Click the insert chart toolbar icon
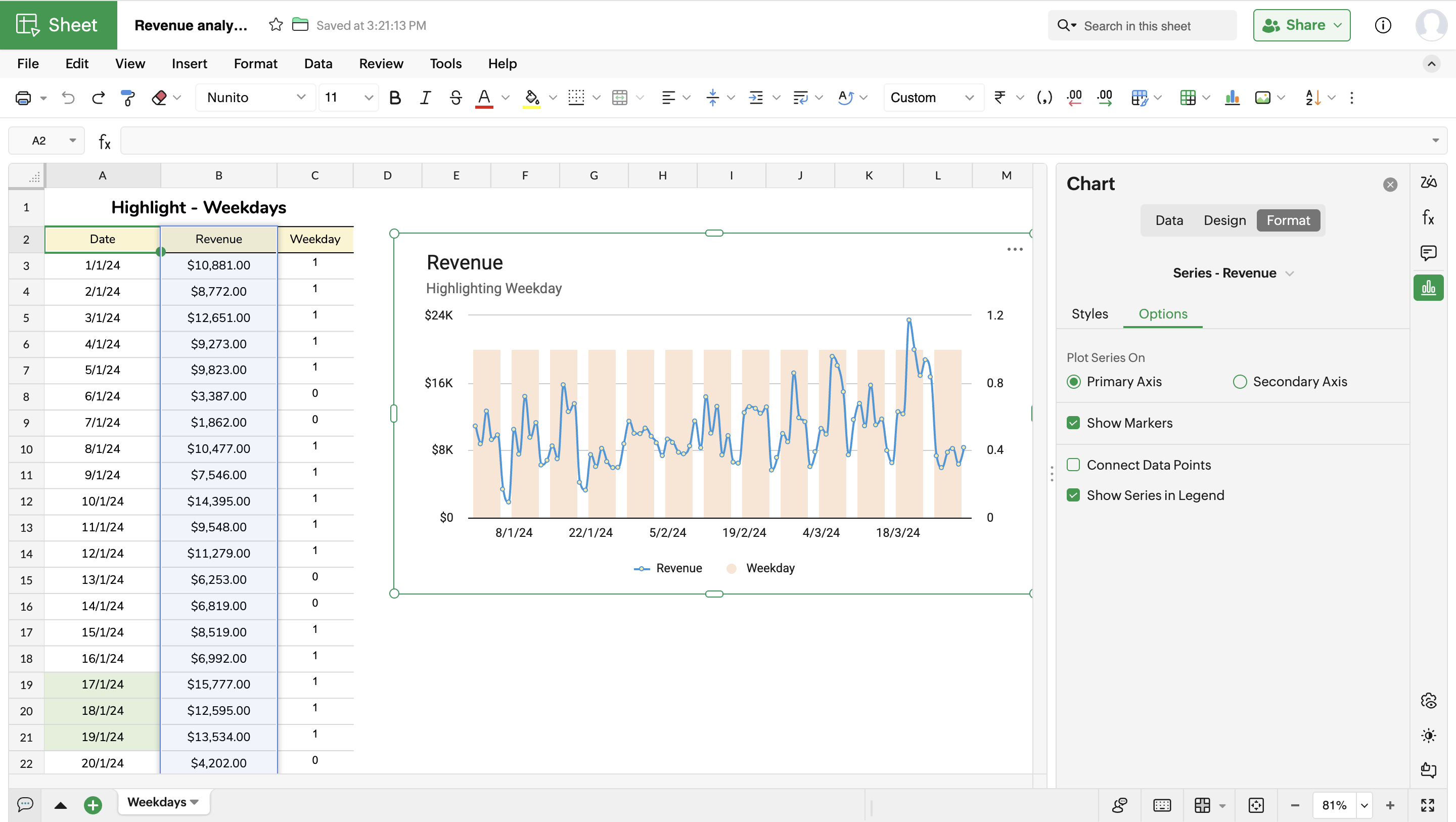Screen dimensions: 1456x822 tap(1232, 98)
